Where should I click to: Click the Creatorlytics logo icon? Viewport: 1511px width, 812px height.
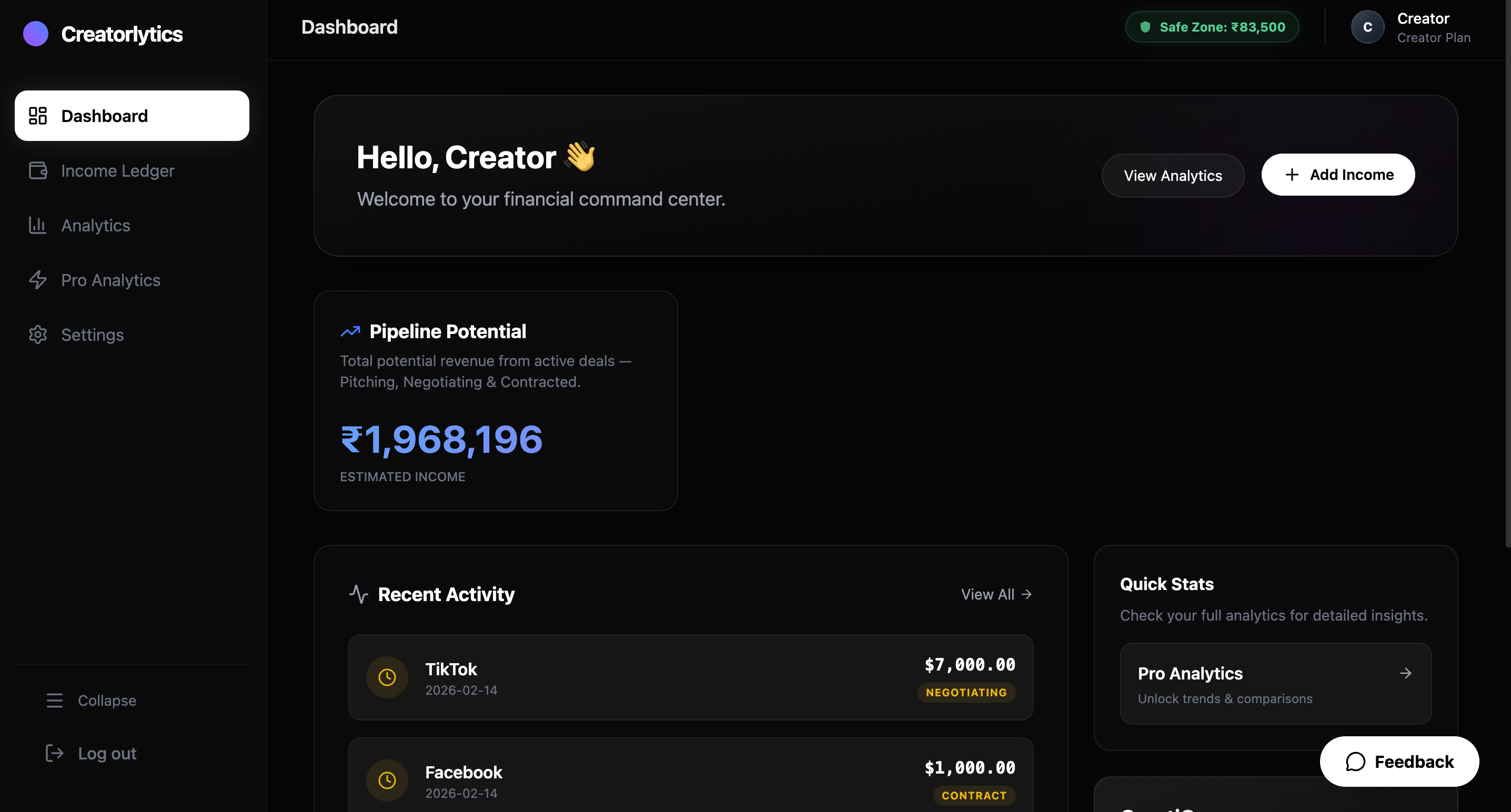click(35, 34)
